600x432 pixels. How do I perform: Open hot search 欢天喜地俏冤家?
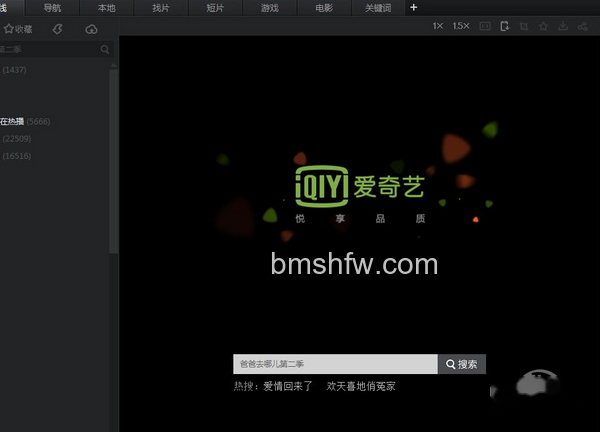tap(361, 386)
